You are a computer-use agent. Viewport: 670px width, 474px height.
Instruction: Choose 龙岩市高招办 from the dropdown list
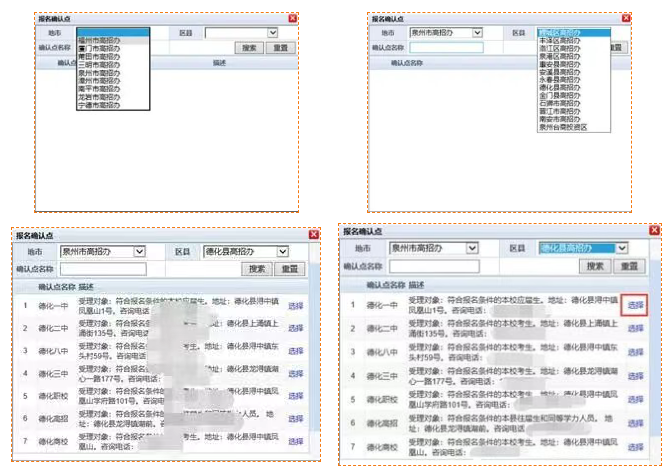[x=97, y=97]
